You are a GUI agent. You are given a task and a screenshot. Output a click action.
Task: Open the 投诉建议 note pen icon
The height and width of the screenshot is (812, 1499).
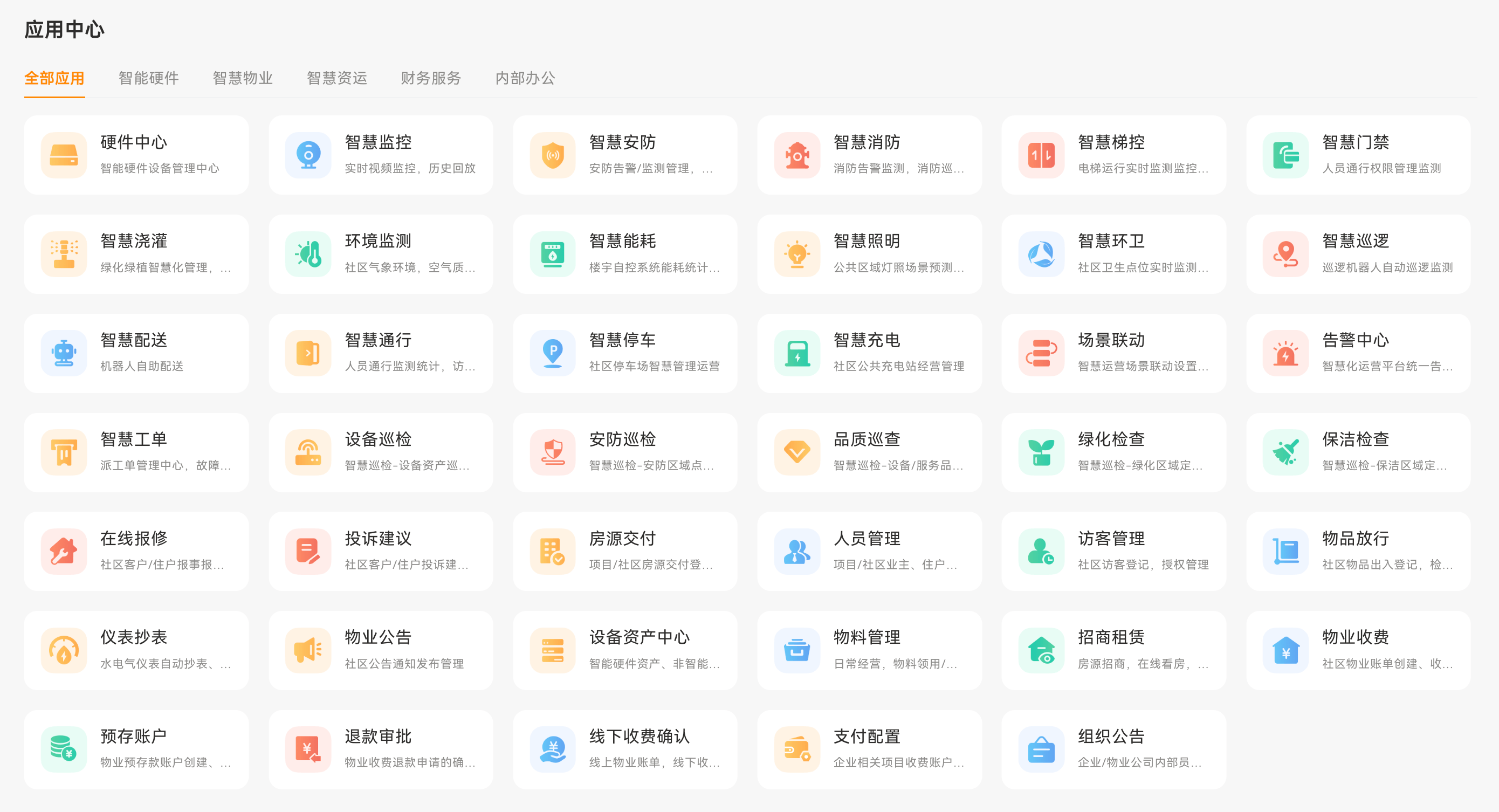(x=308, y=551)
